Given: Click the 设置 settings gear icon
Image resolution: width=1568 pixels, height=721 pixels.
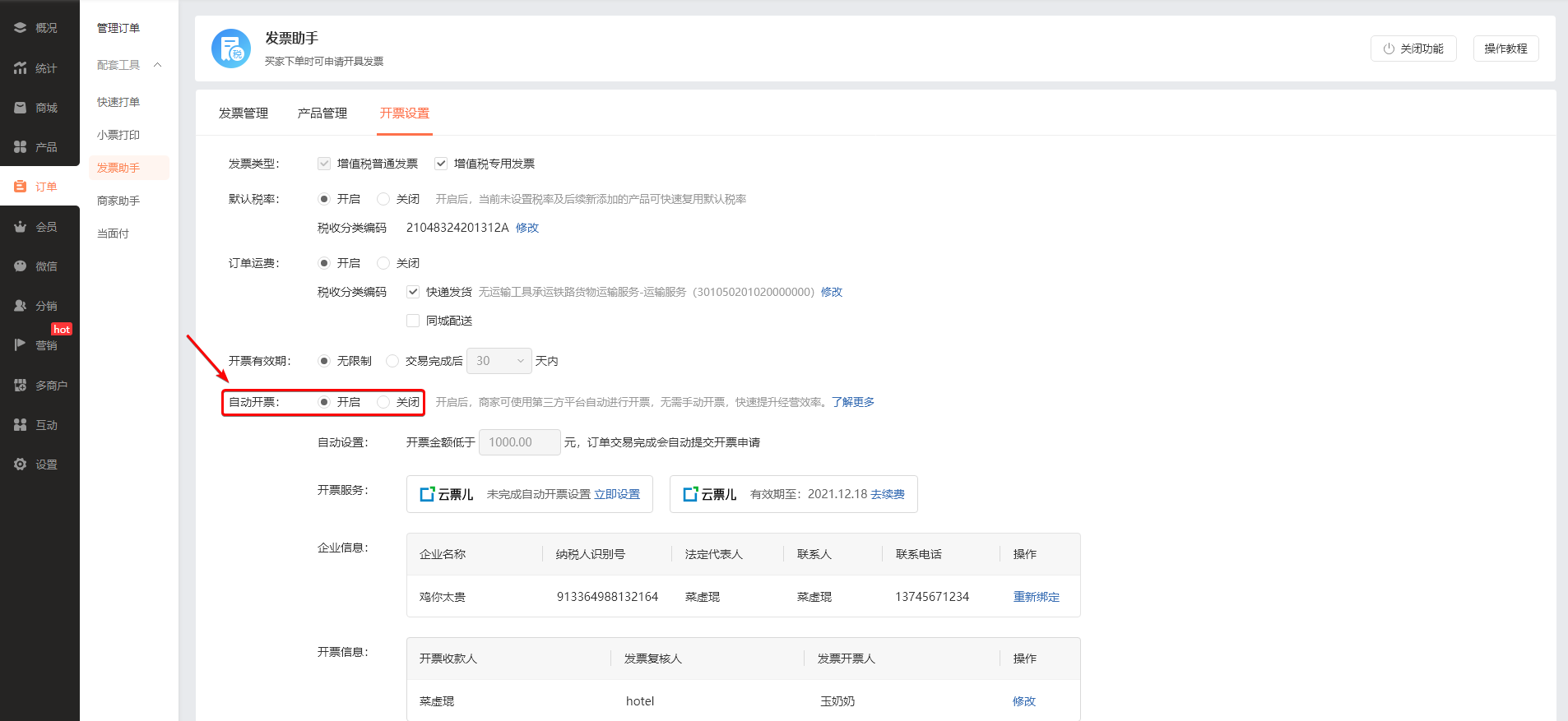Looking at the screenshot, I should click(x=21, y=464).
